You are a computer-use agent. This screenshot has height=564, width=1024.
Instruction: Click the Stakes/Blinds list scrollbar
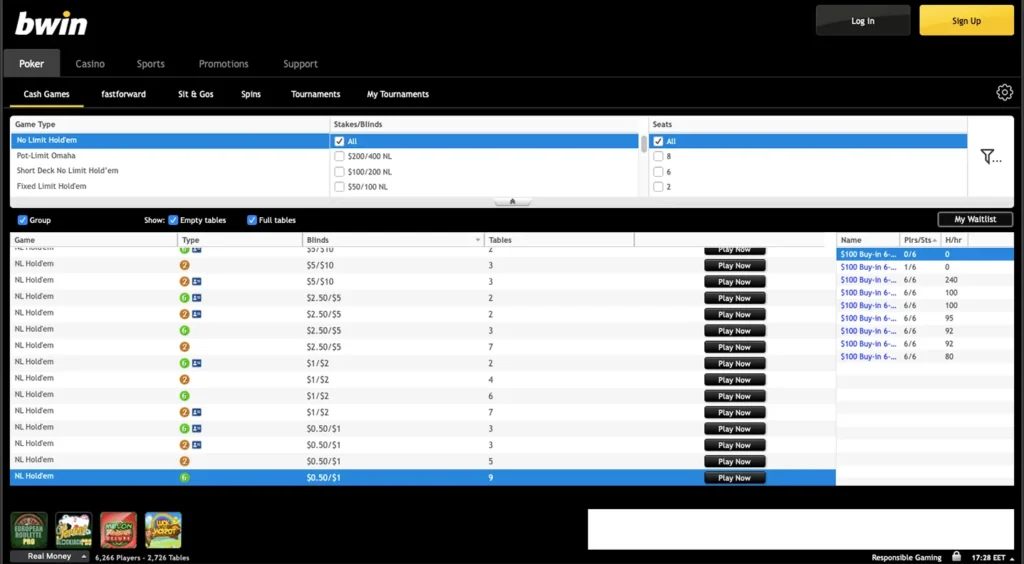coord(644,144)
